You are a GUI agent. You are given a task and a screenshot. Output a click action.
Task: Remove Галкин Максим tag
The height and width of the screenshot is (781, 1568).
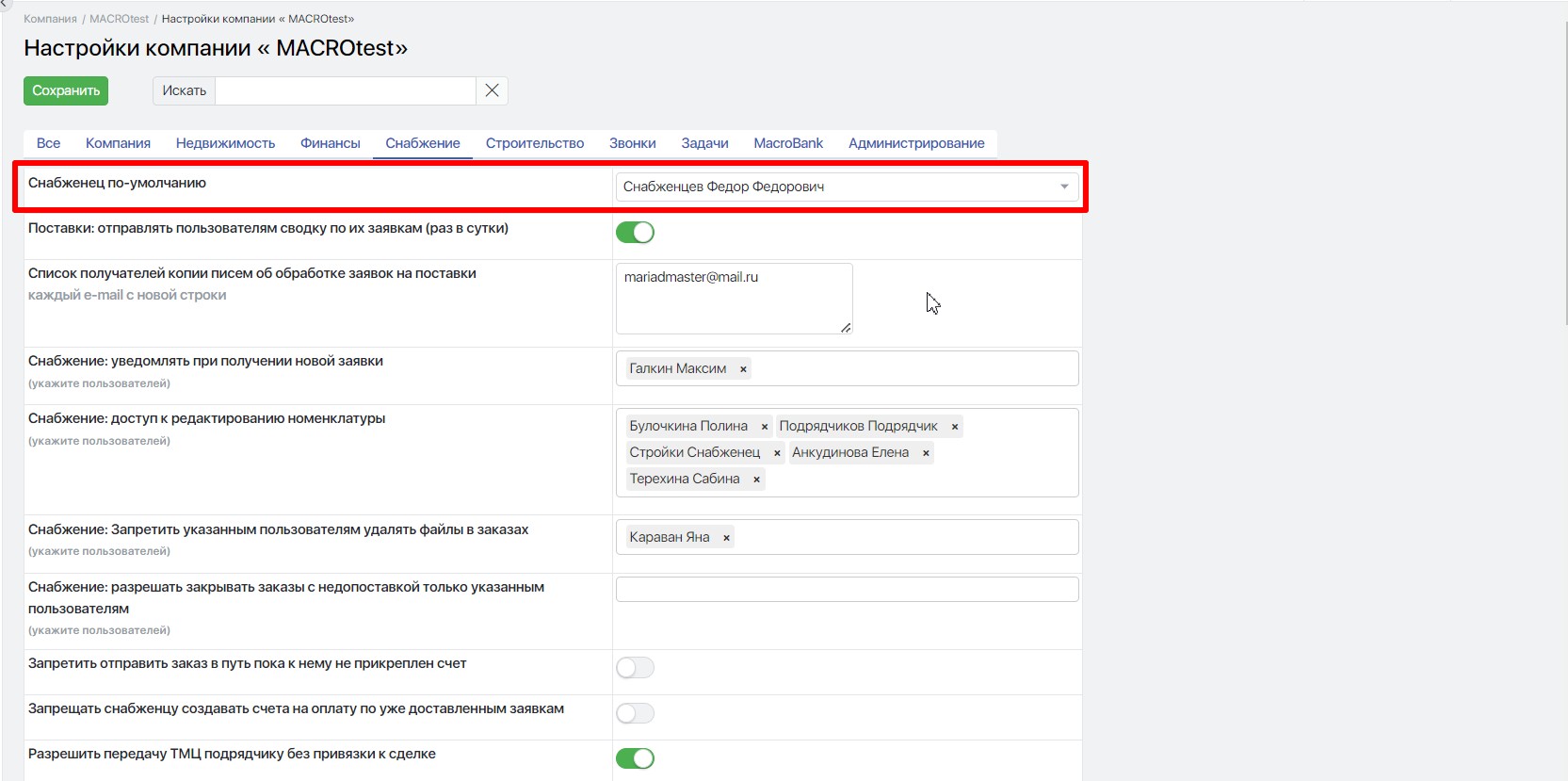(743, 369)
